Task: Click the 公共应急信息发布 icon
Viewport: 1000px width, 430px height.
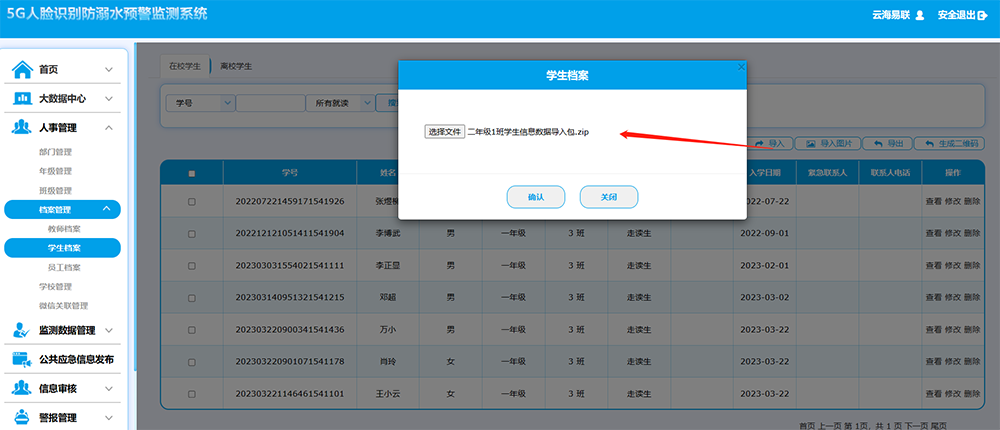Action: coord(22,359)
